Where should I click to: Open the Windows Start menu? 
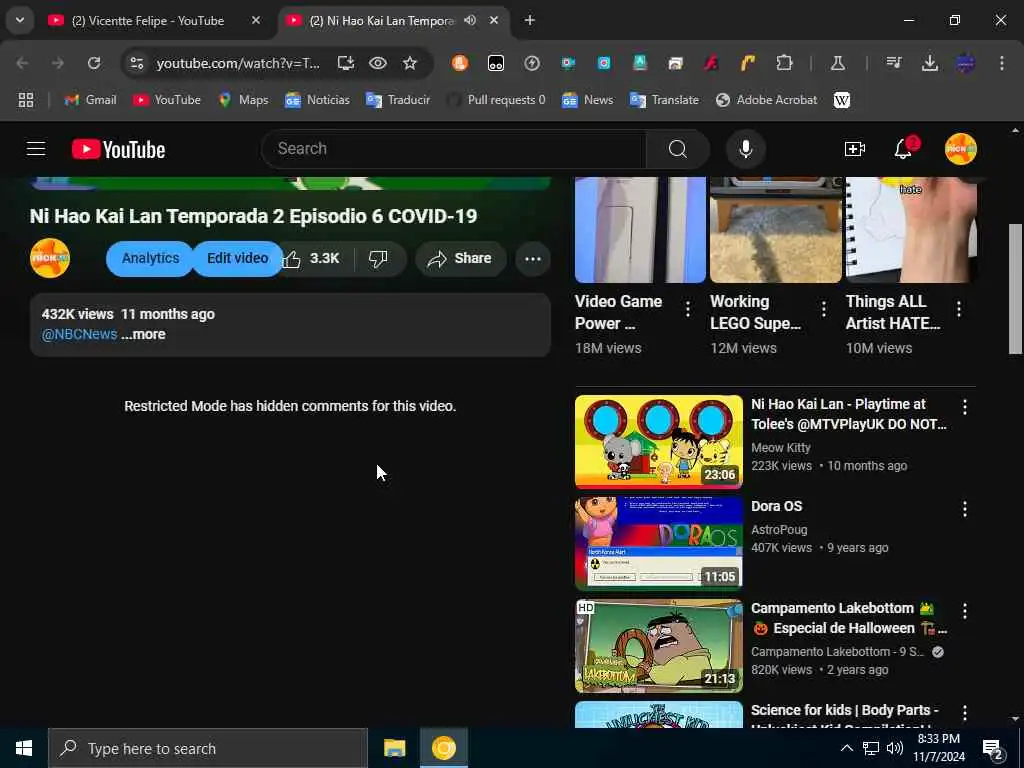[24, 748]
